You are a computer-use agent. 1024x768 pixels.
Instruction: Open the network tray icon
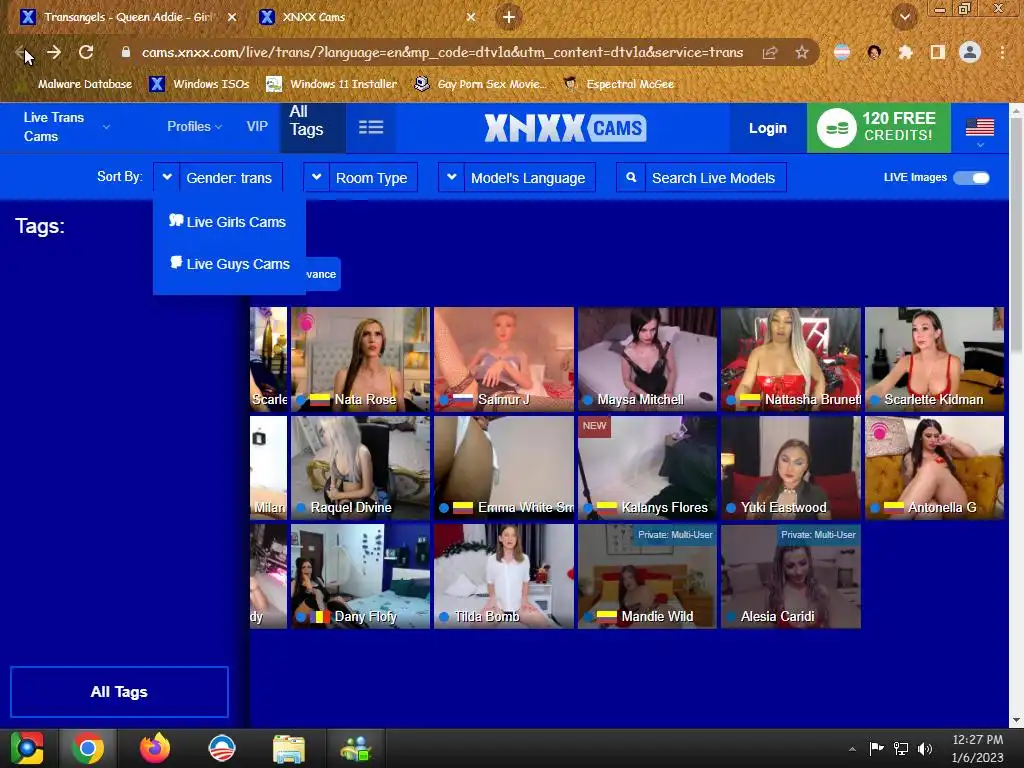pos(901,748)
